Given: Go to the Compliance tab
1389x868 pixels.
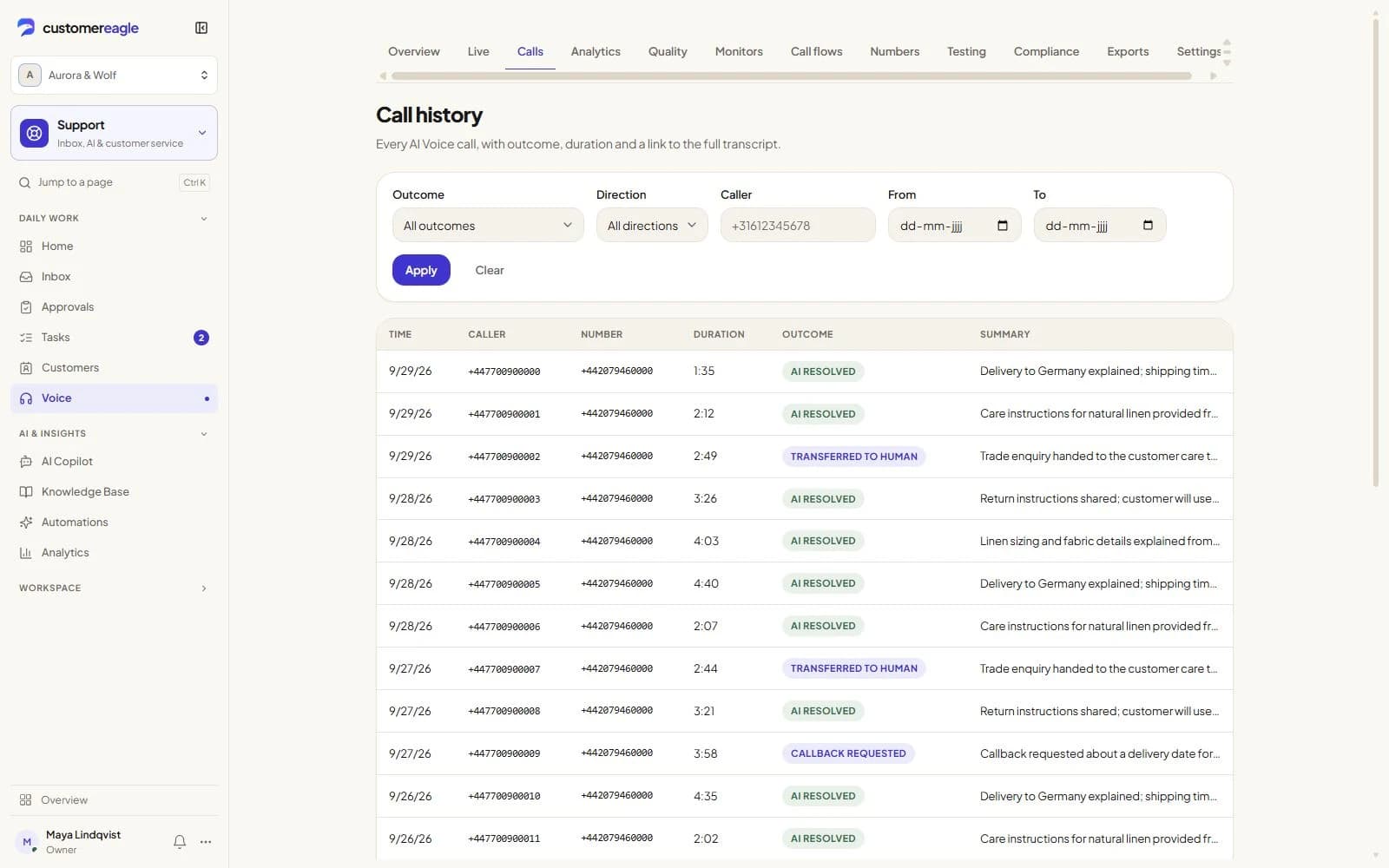Looking at the screenshot, I should tap(1046, 51).
